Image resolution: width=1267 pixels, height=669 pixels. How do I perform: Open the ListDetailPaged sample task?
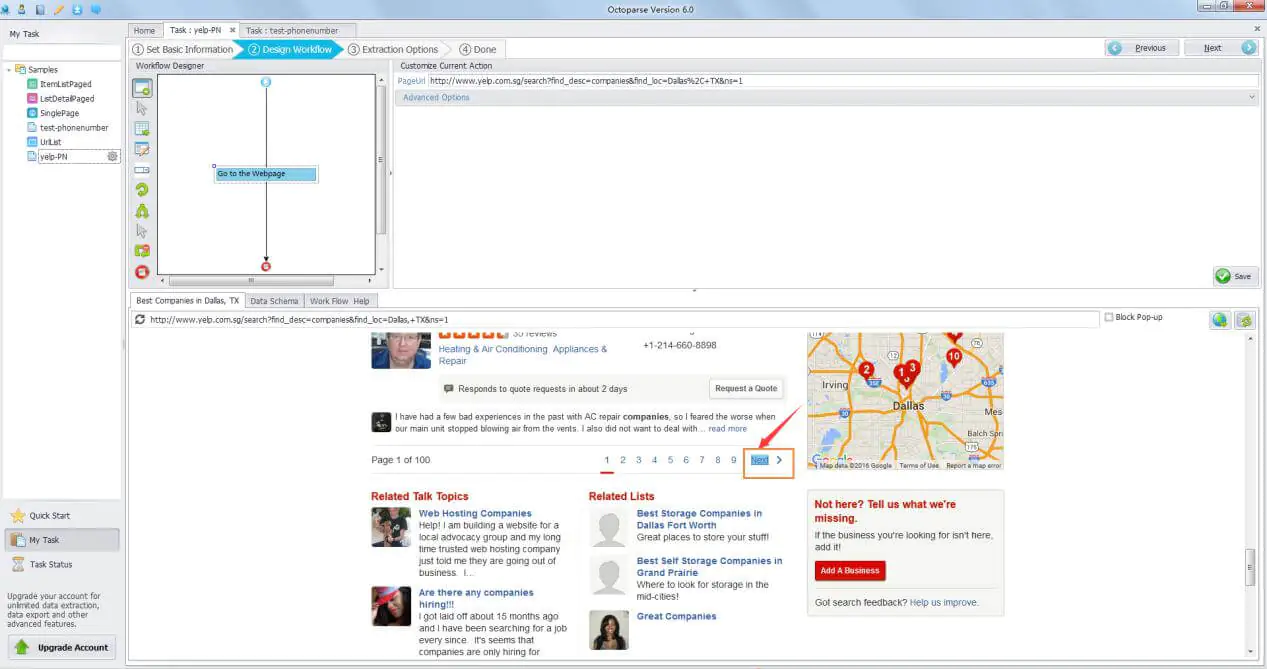67,99
